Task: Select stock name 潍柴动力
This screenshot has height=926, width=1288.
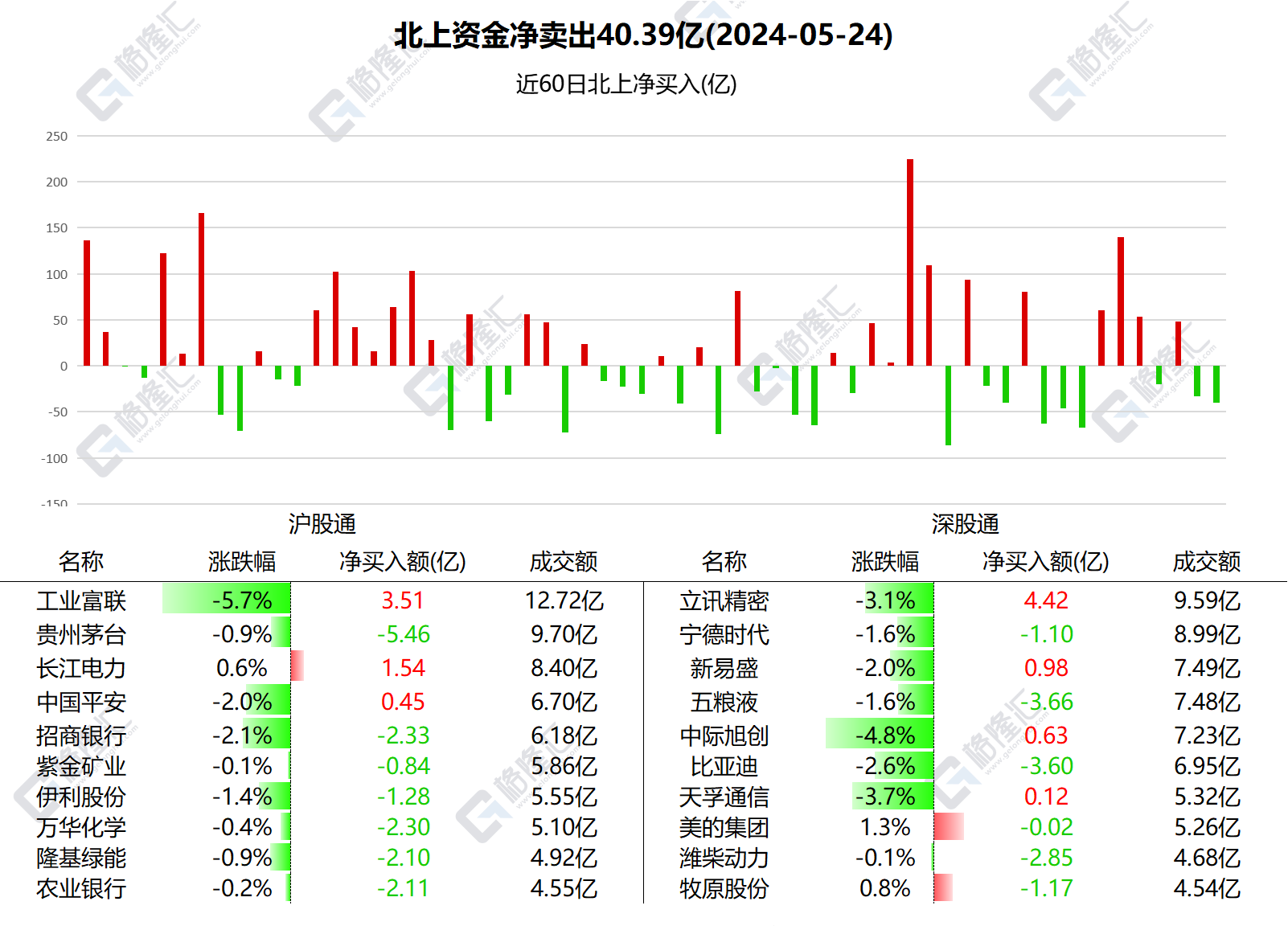Action: (x=724, y=858)
